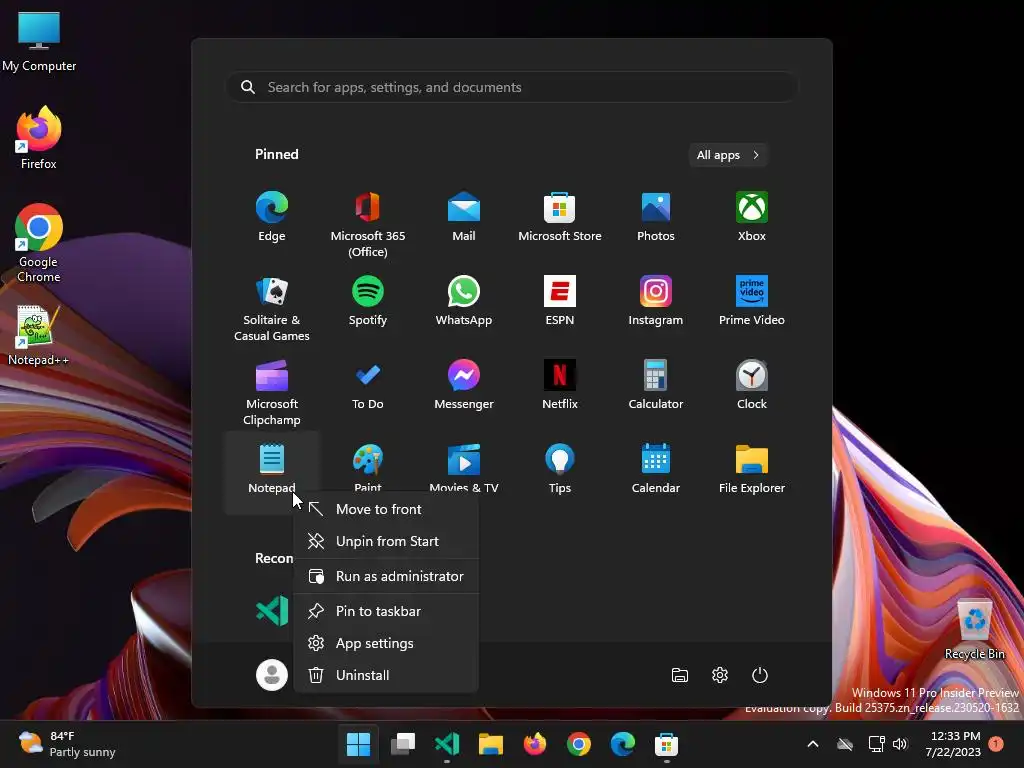Open WhatsApp pinned app
This screenshot has width=1024, height=768.
click(x=464, y=302)
